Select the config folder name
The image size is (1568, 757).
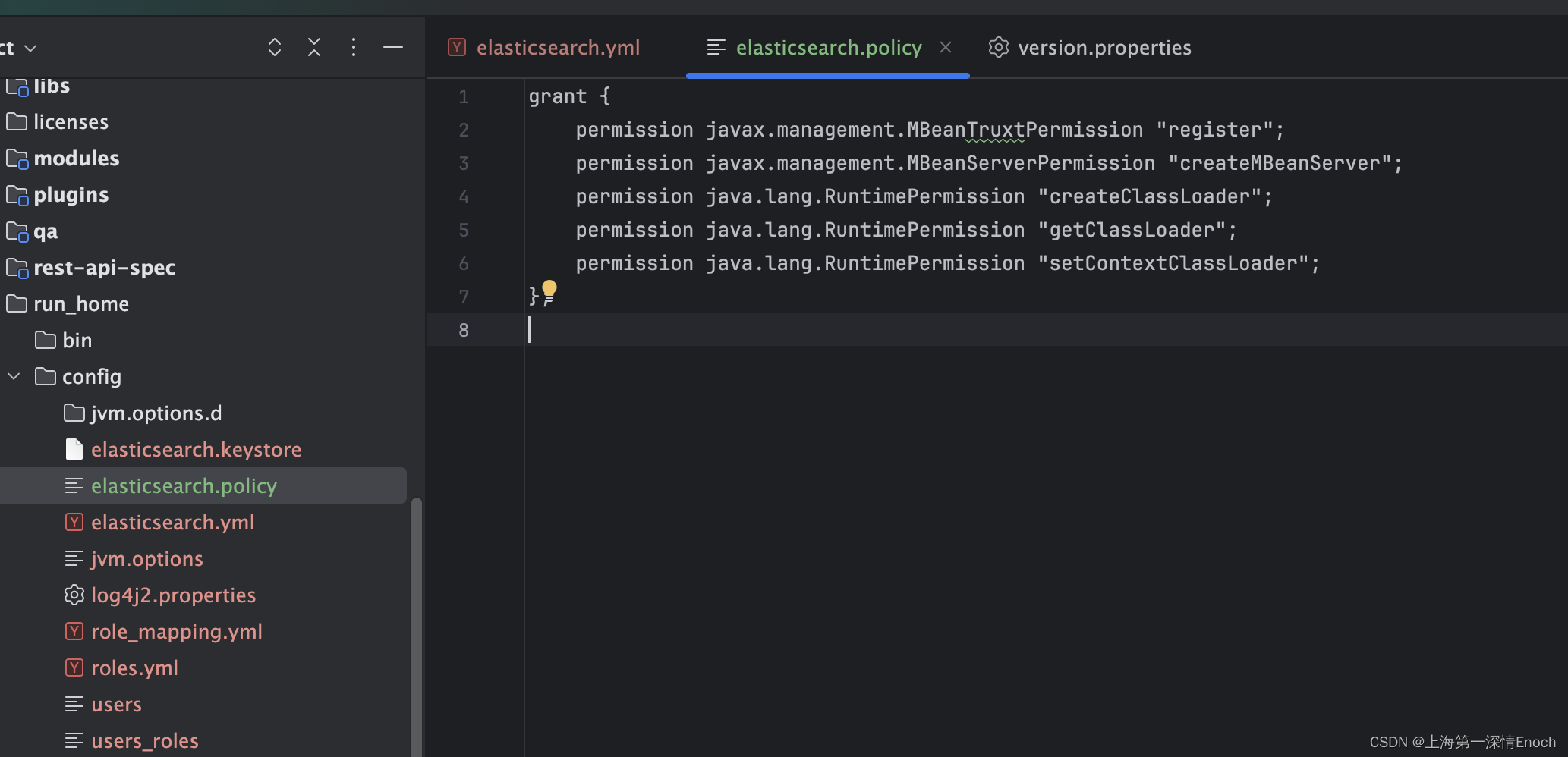pyautogui.click(x=92, y=377)
